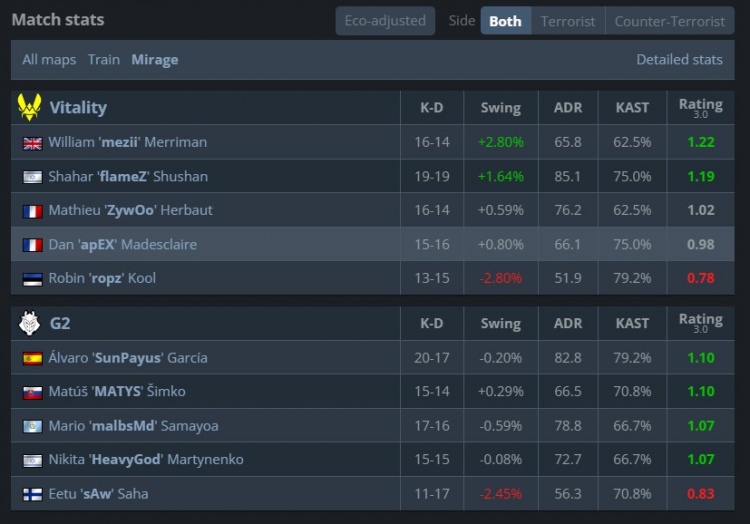Click the Vitality Rating 3.0 column header
This screenshot has height=524, width=750.
(700, 107)
